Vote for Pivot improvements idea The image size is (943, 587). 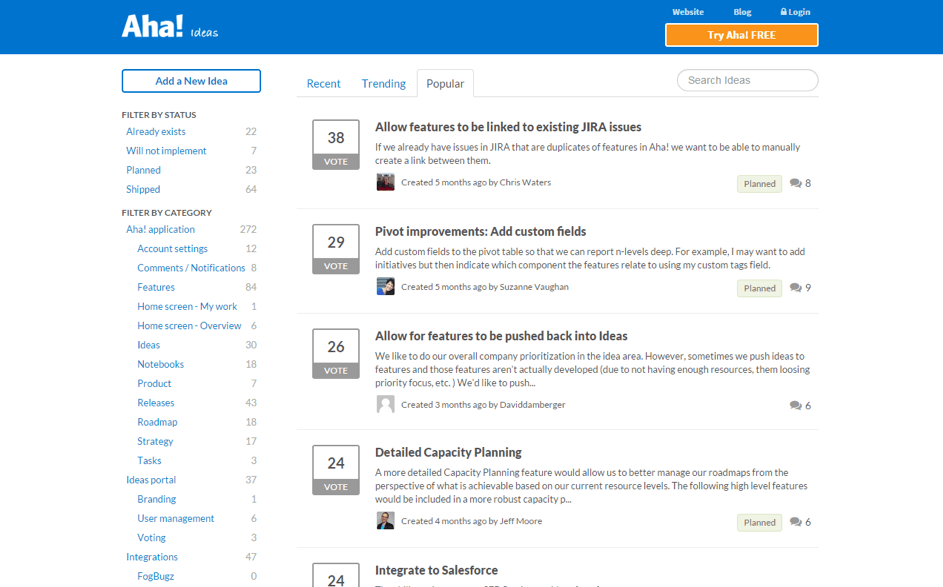click(x=336, y=266)
